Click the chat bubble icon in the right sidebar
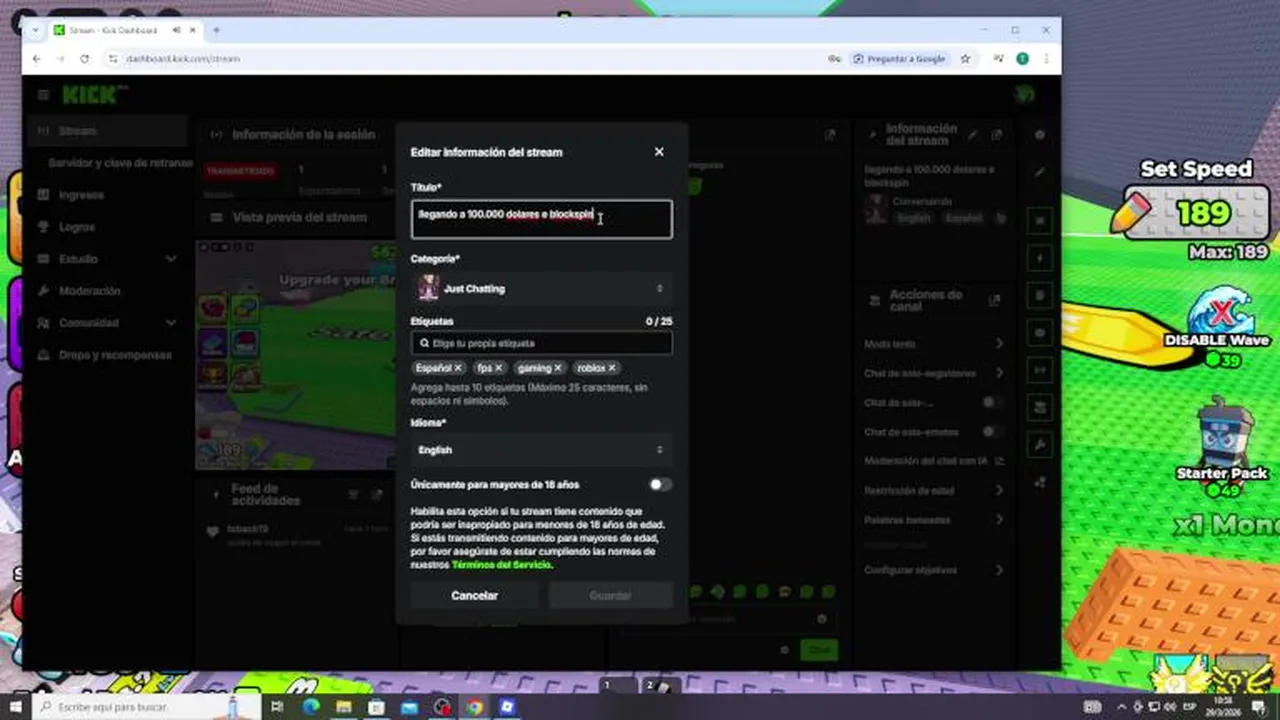The height and width of the screenshot is (720, 1280). pyautogui.click(x=1040, y=333)
